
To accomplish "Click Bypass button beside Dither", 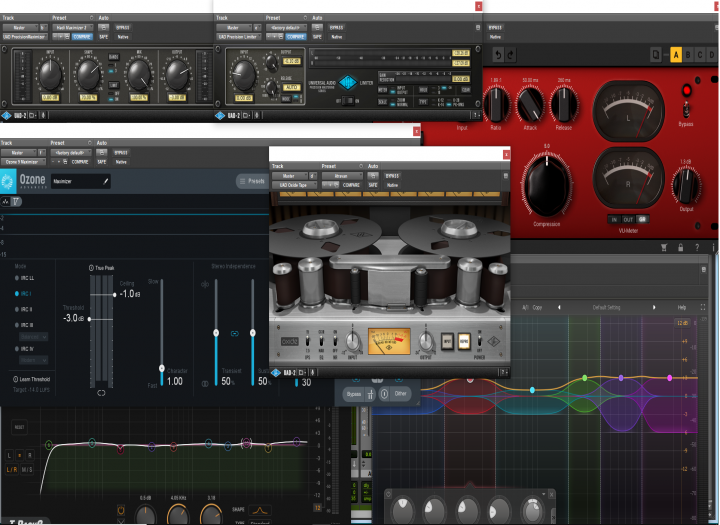I will point(354,394).
